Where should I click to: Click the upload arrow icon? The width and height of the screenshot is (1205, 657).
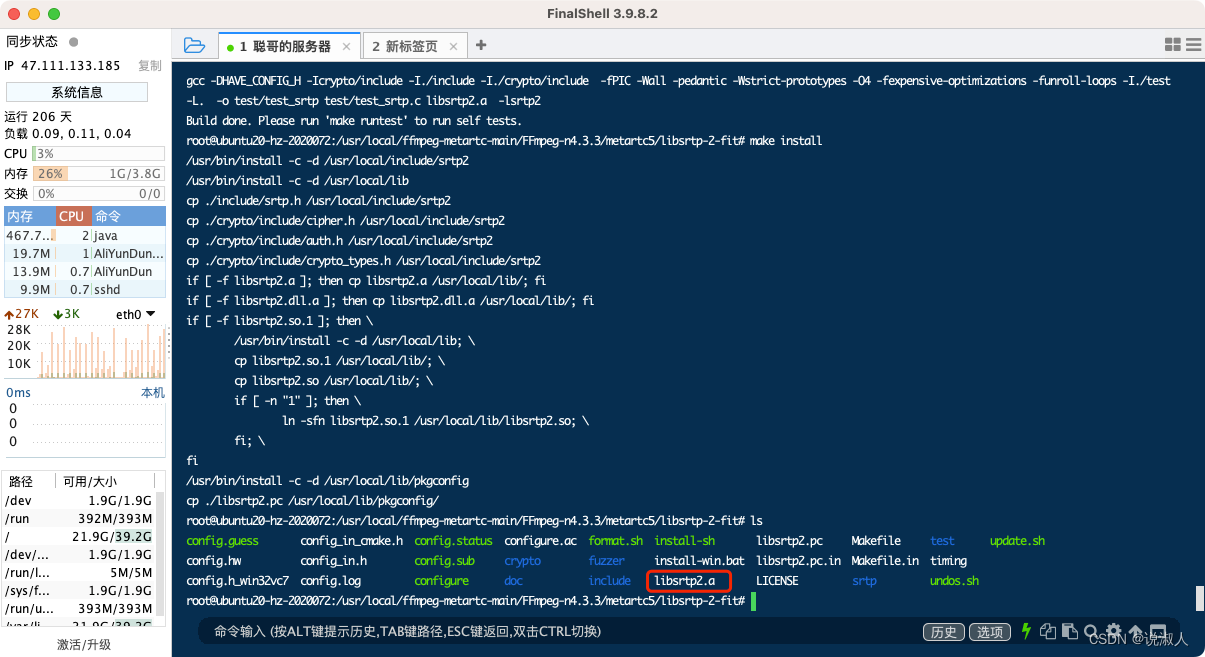1135,631
